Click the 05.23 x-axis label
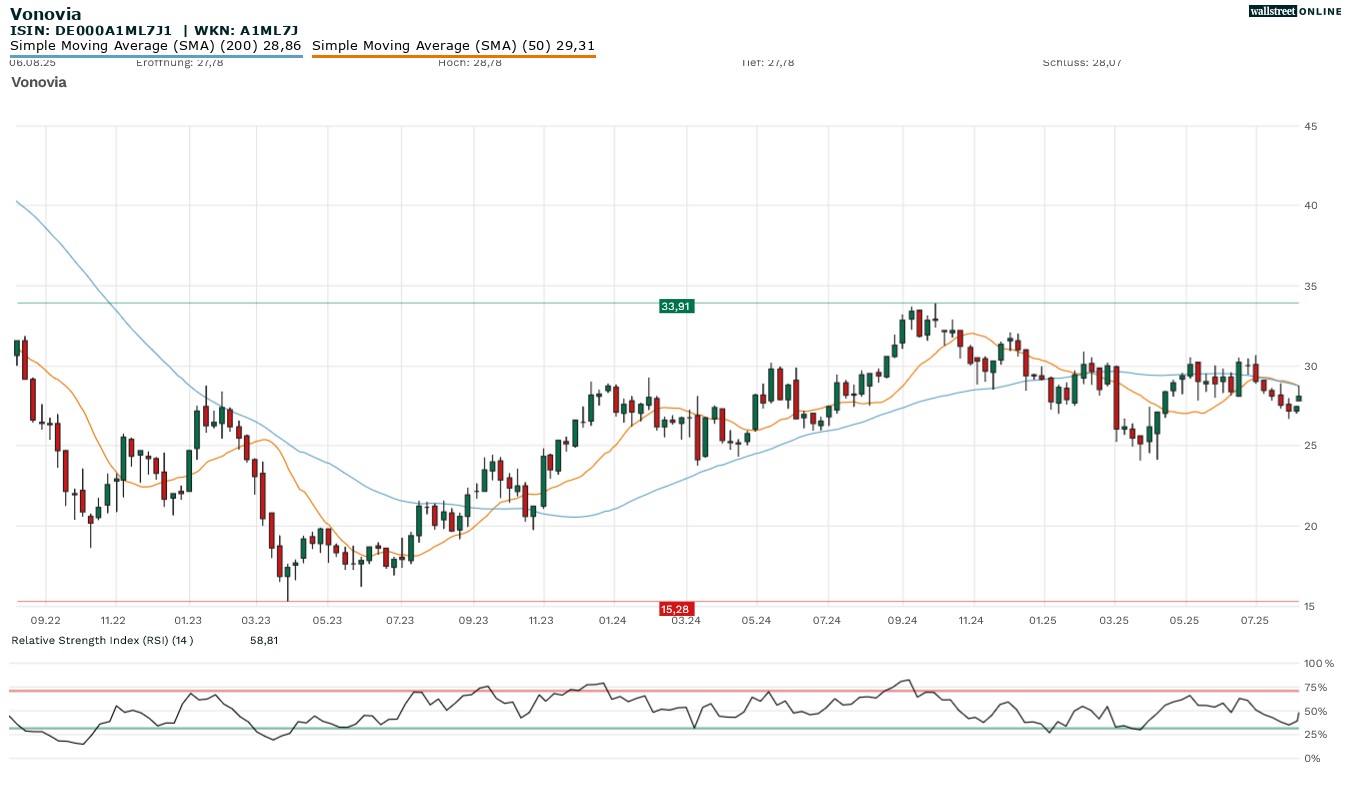 click(x=327, y=621)
